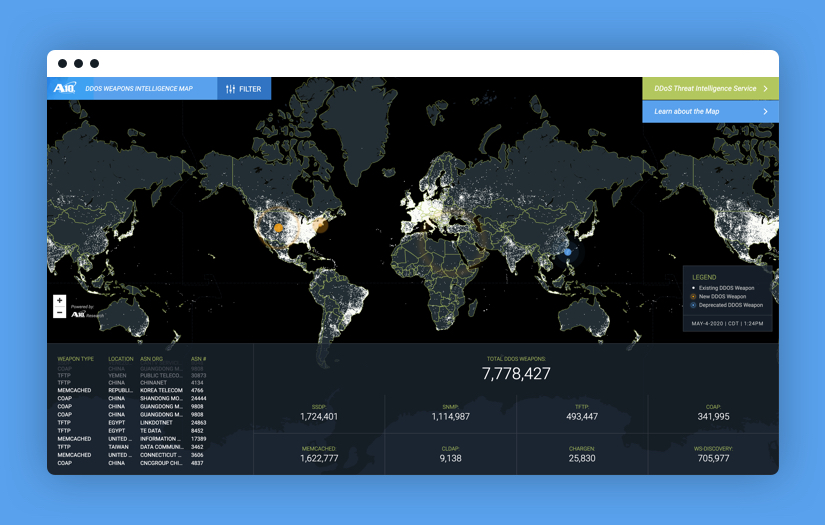Select the CONNECTICUT ... row entry
Screen dimensions: 825x525
(160, 455)
